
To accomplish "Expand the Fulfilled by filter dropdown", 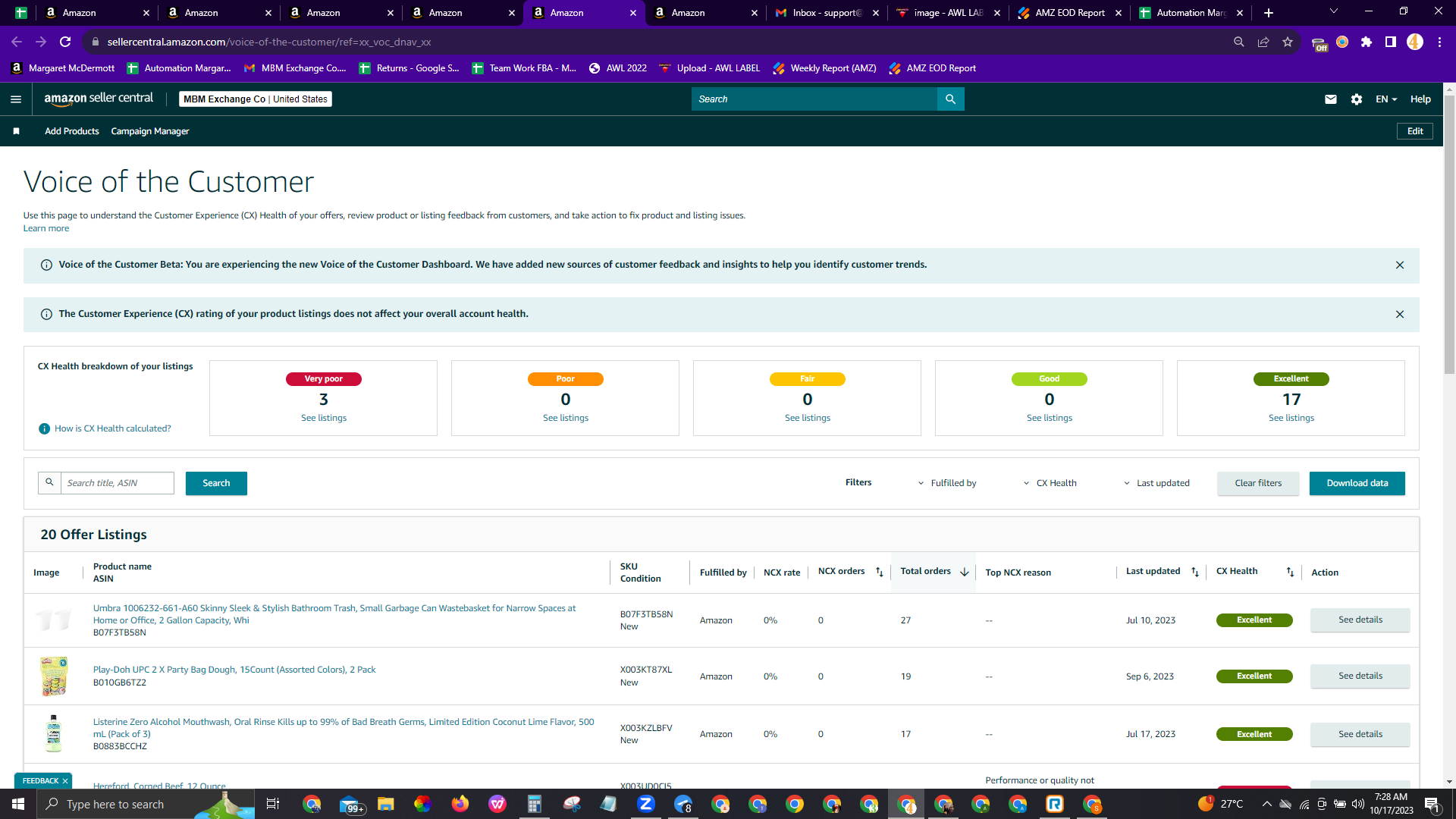I will (947, 483).
